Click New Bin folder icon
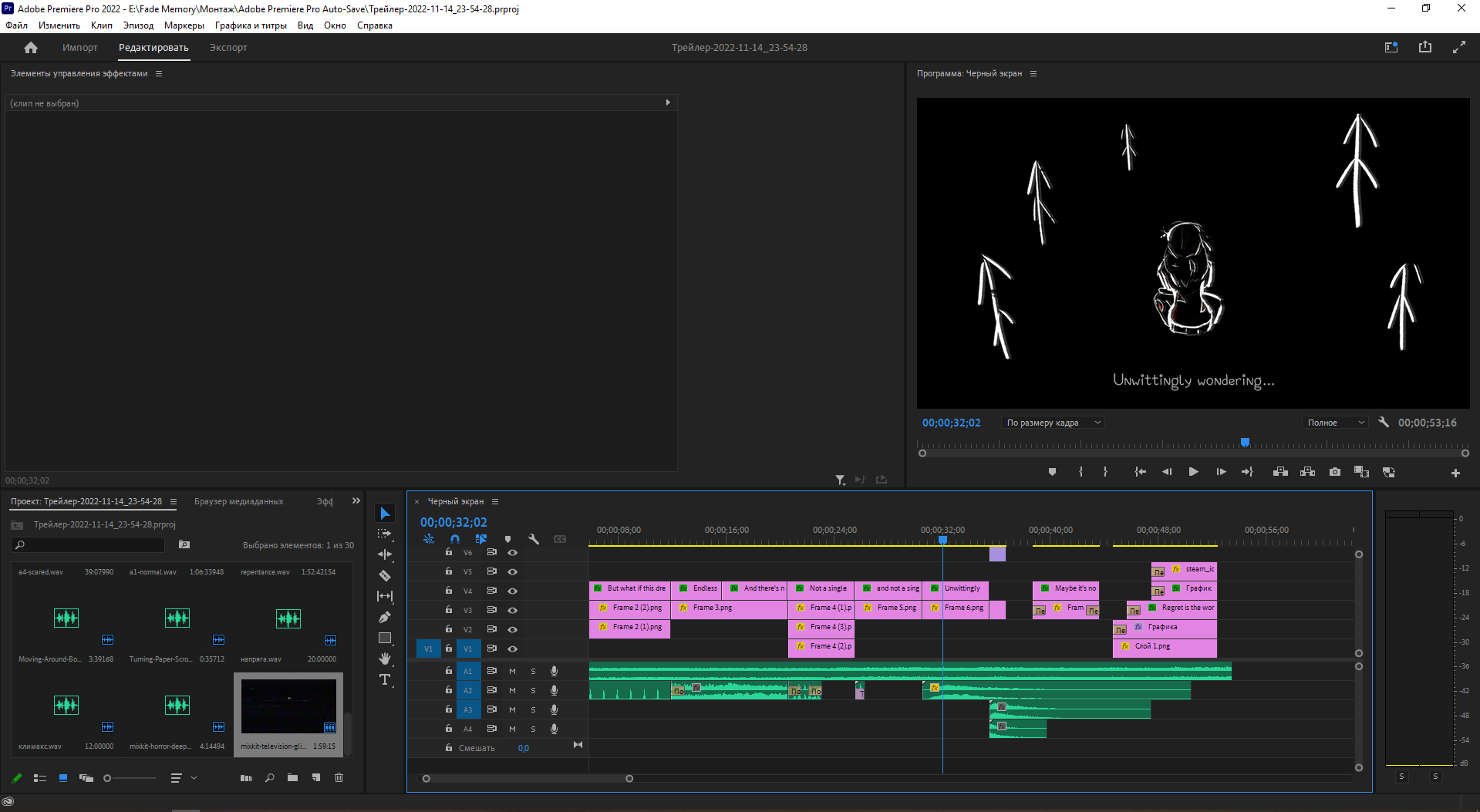Image resolution: width=1480 pixels, height=812 pixels. pos(292,778)
